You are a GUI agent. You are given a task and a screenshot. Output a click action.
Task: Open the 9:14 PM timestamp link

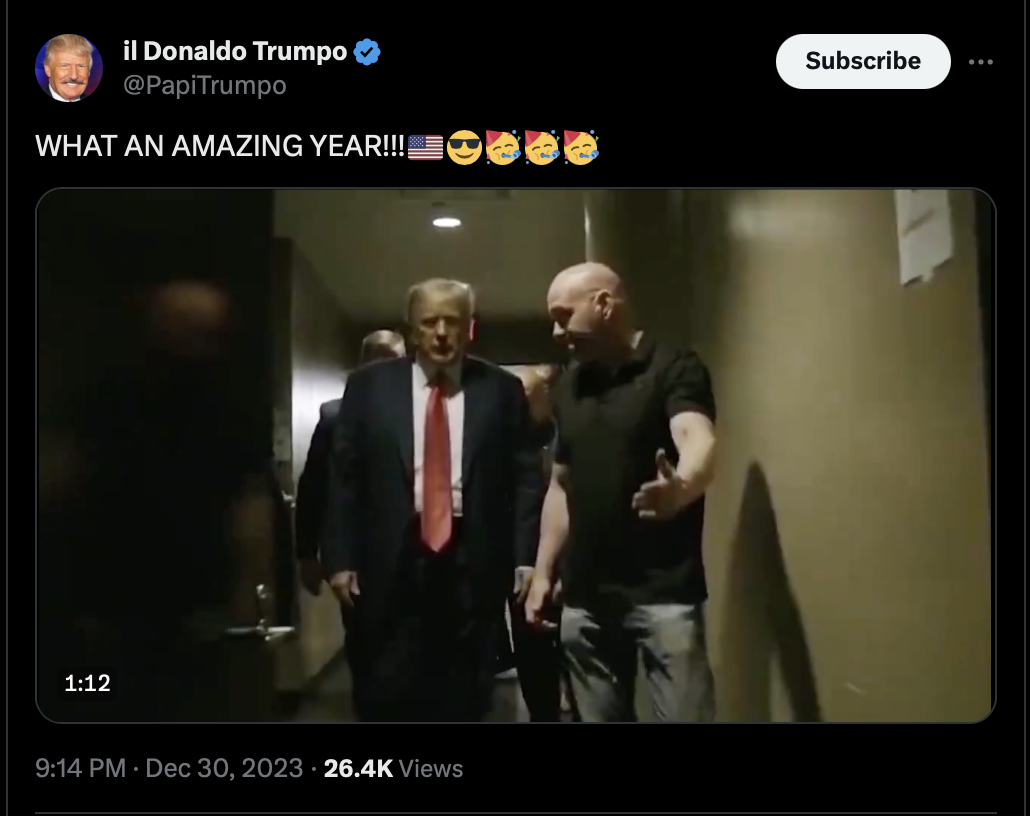click(80, 768)
